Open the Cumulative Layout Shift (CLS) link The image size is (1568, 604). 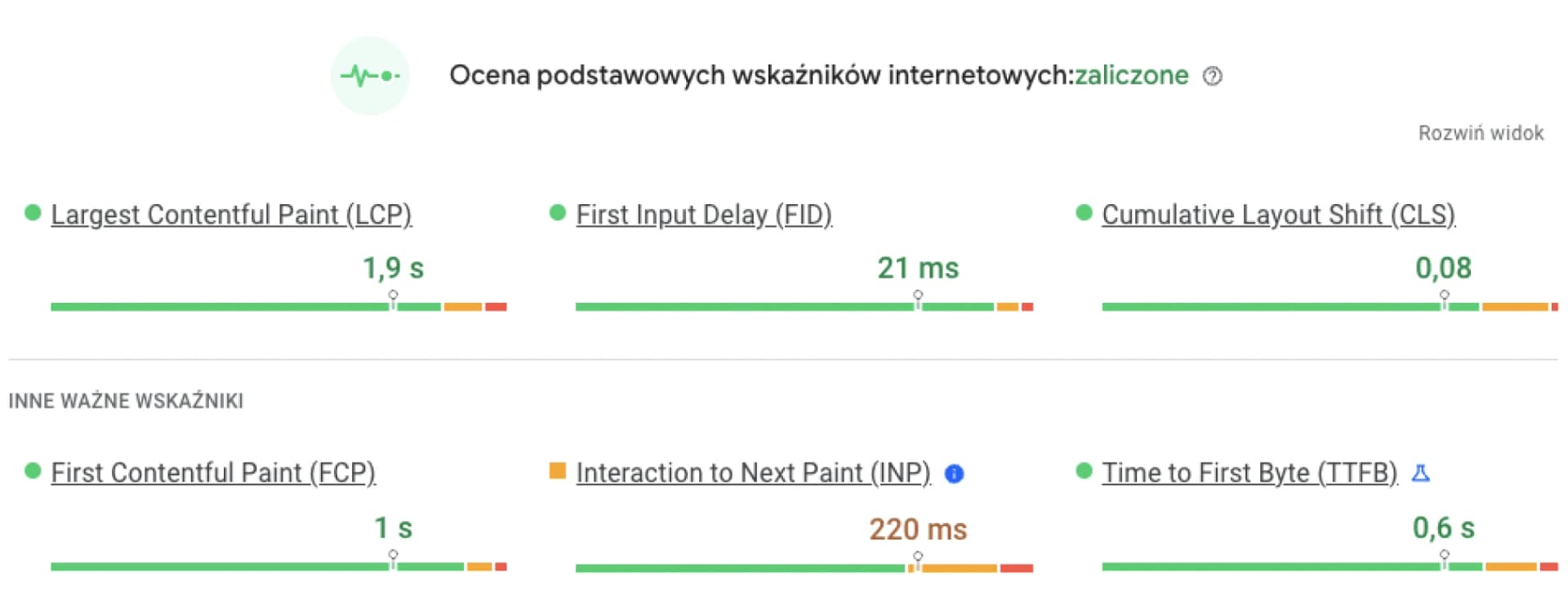tap(1279, 215)
